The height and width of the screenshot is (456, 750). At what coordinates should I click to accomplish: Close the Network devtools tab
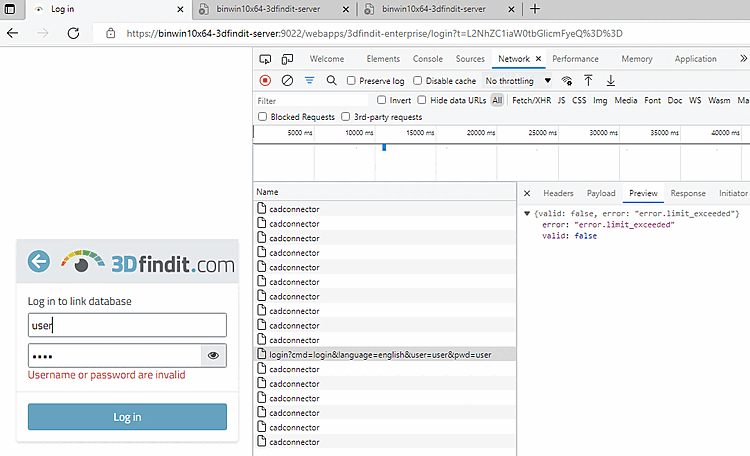[x=538, y=58]
